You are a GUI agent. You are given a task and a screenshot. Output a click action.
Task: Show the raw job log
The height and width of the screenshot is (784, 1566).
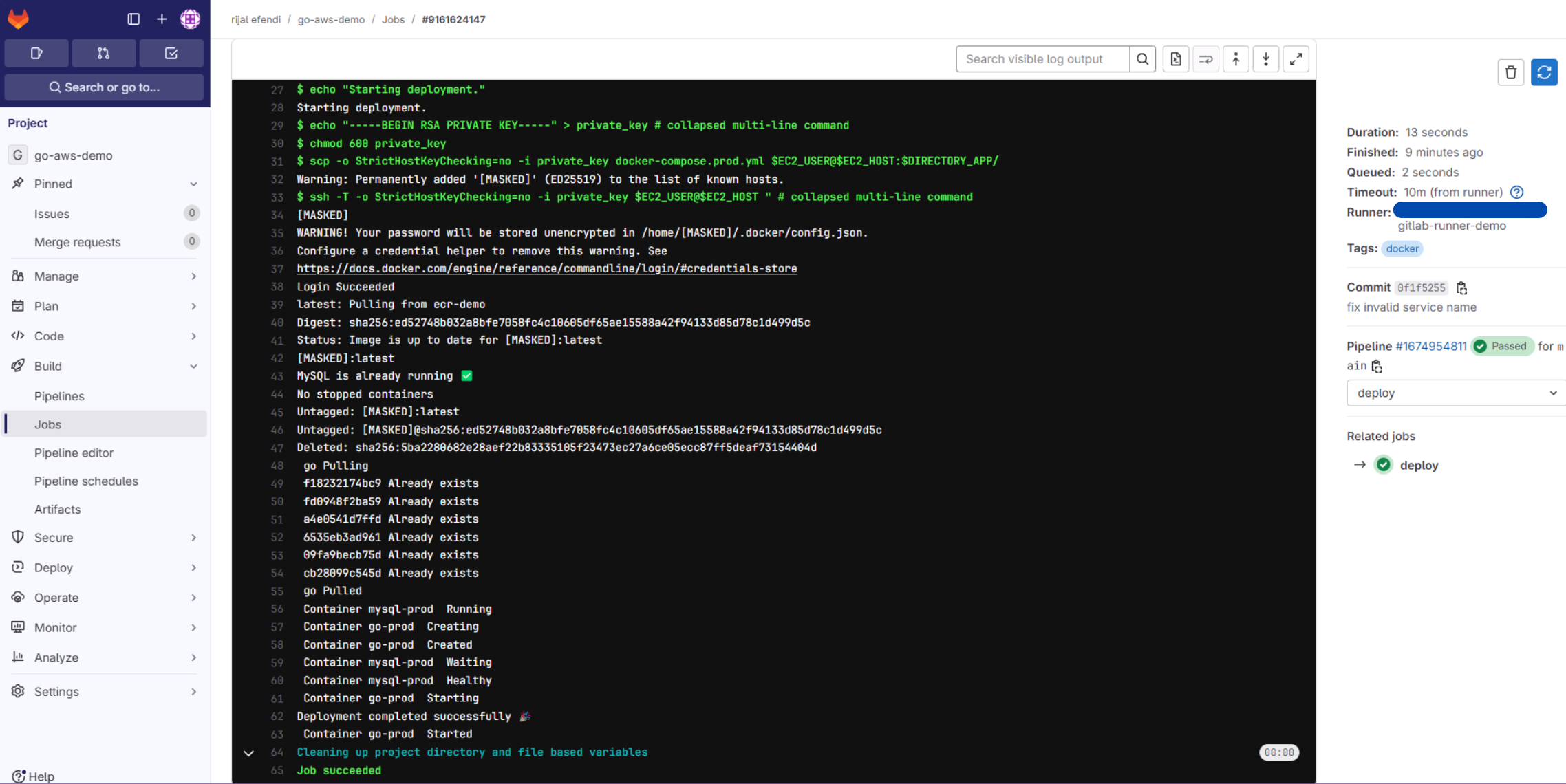[x=1175, y=58]
